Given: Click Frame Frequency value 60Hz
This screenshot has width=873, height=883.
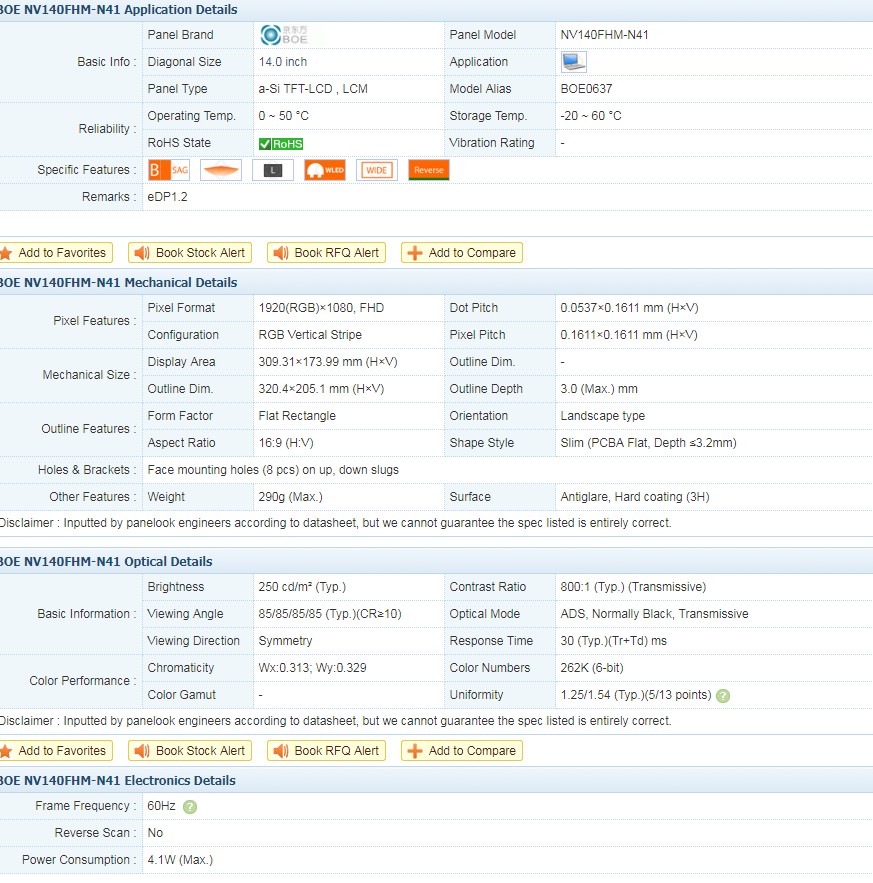Looking at the screenshot, I should click(x=161, y=806).
